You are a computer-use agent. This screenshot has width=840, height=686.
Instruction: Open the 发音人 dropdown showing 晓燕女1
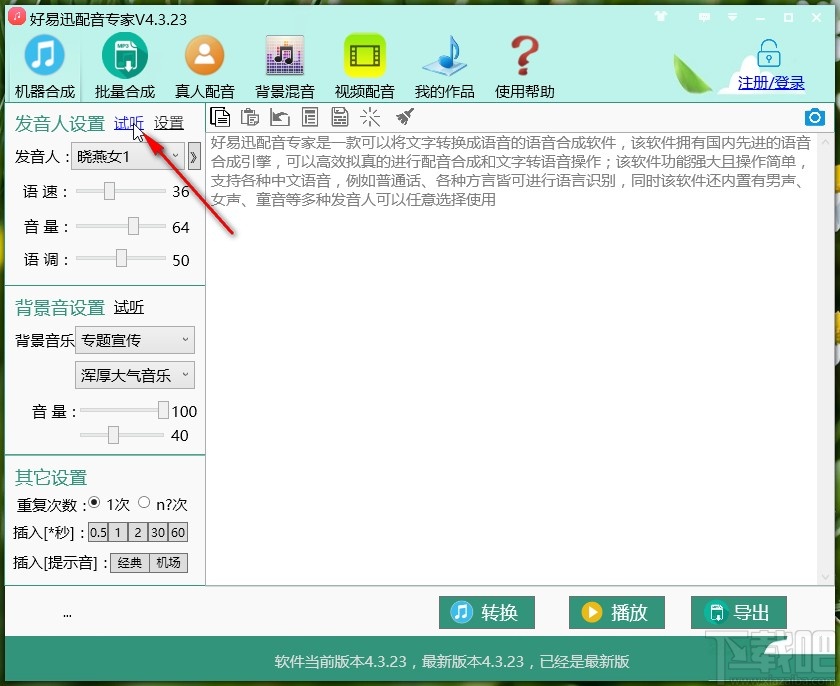(x=128, y=156)
